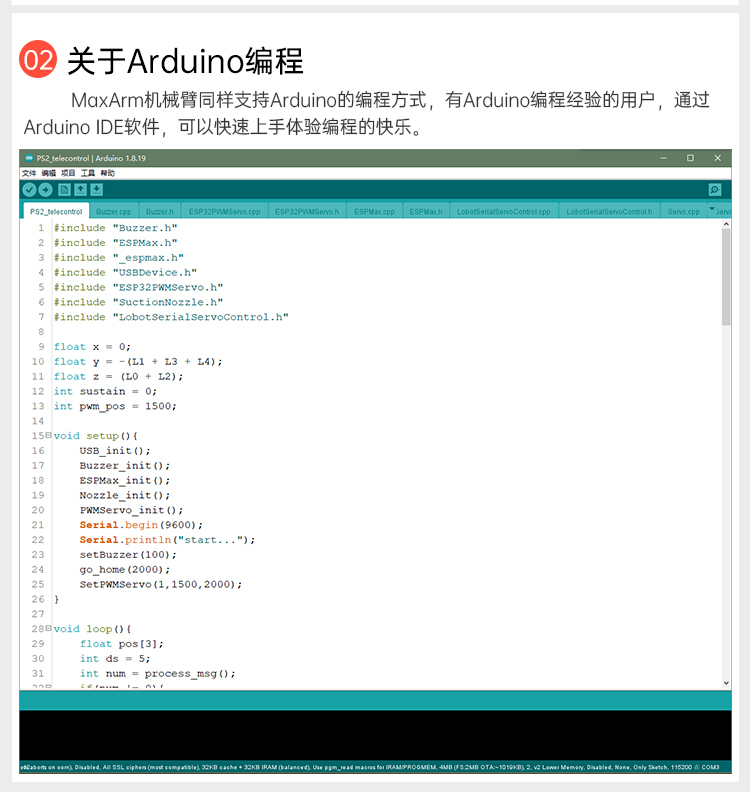Collapse the setup() function fold marker
750x800 pixels.
48,436
